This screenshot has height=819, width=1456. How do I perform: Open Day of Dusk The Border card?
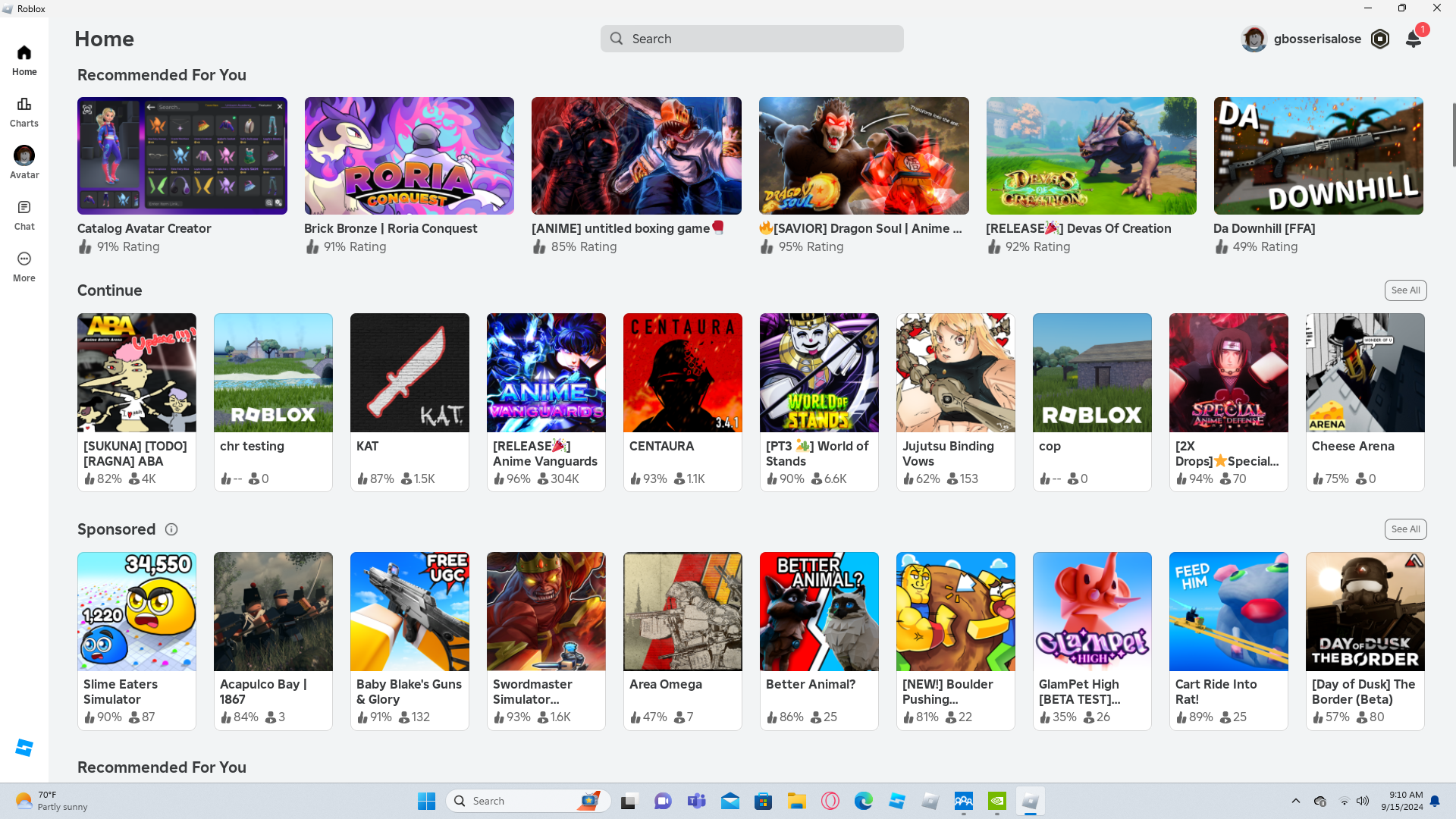(1365, 641)
